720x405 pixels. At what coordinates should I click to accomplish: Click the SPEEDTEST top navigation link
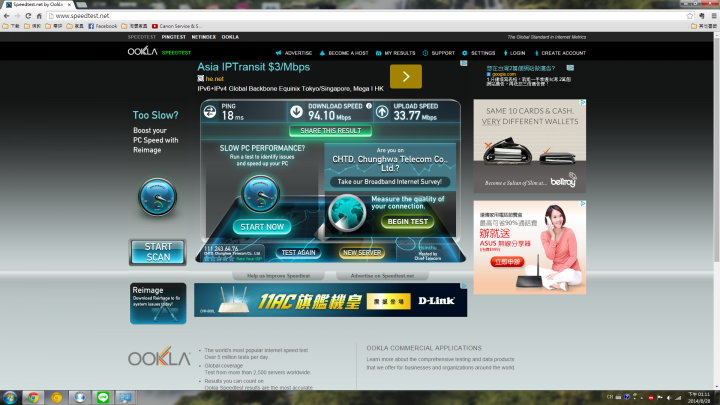tap(142, 37)
